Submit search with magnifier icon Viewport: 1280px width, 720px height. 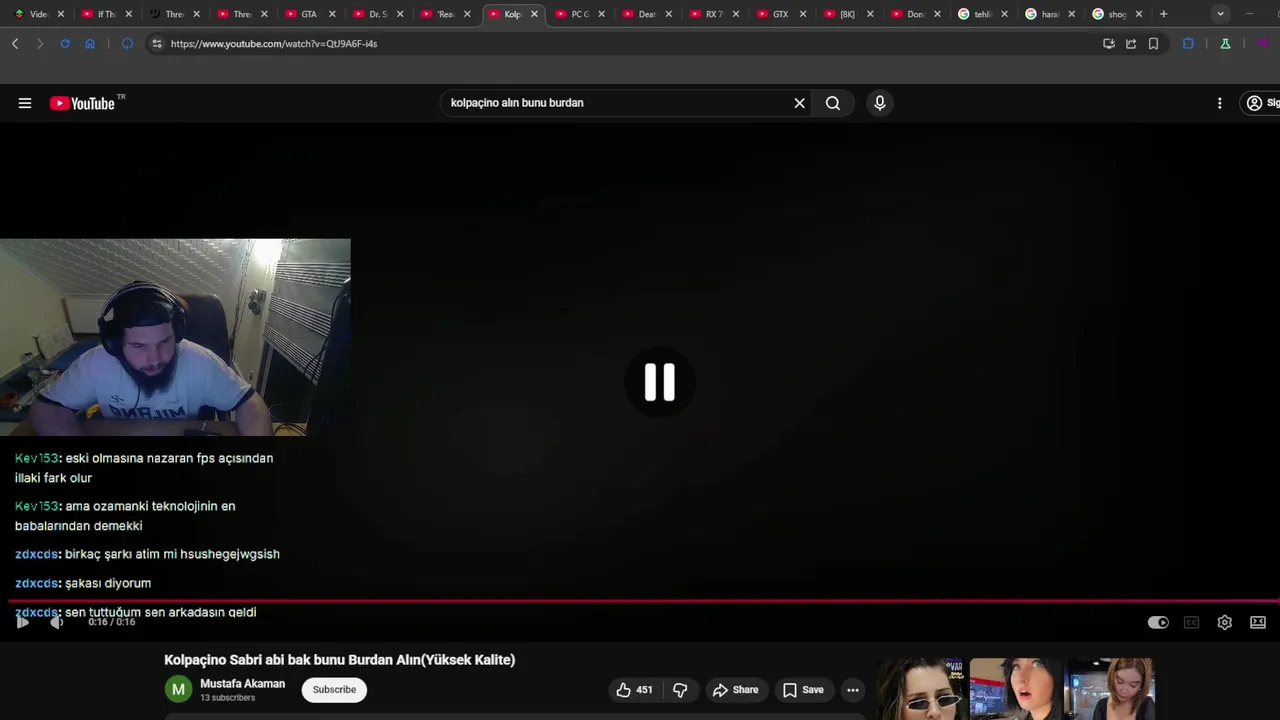(x=833, y=103)
